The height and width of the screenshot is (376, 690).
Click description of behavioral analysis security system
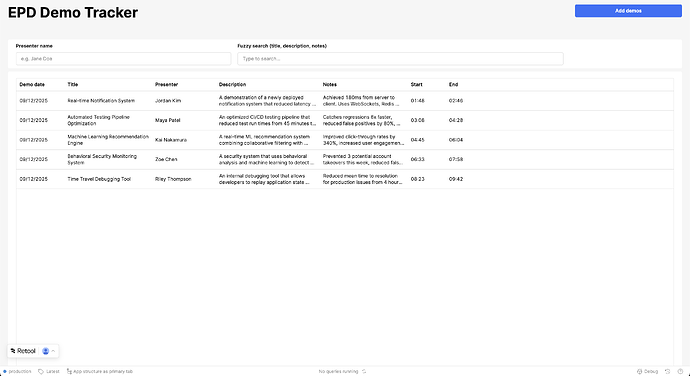[x=266, y=159]
